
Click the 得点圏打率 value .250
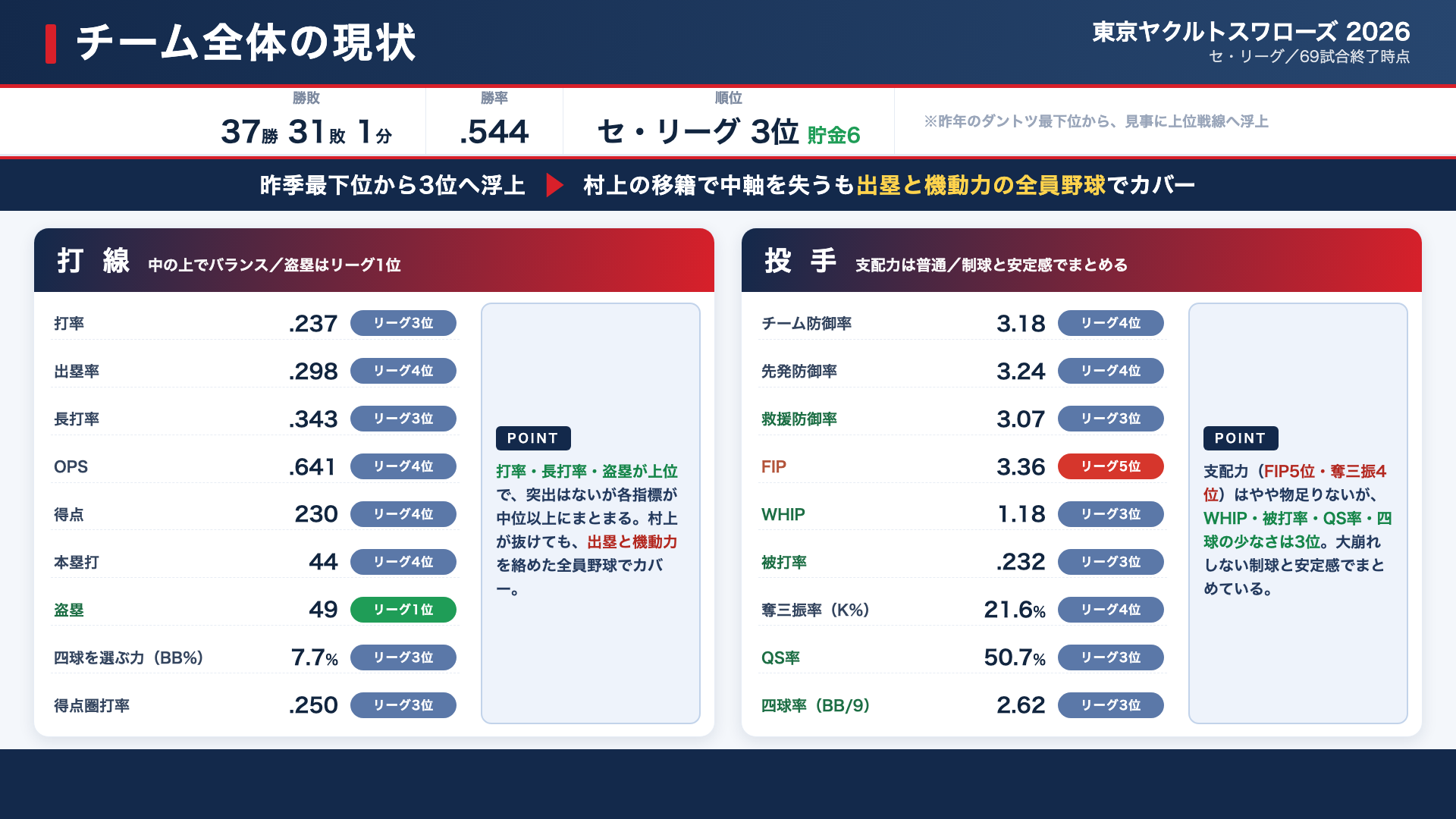pyautogui.click(x=313, y=705)
